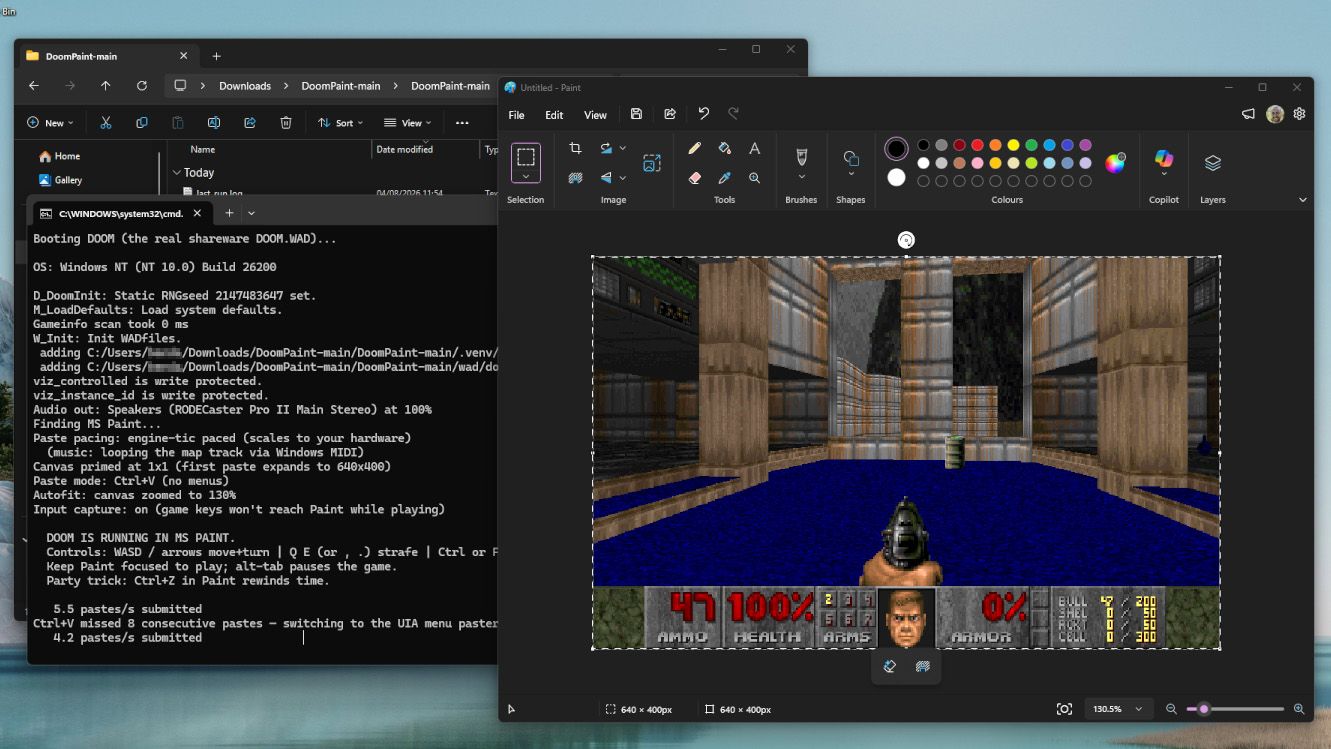This screenshot has width=1331, height=749.
Task: Open the View menu in Paint
Action: pyautogui.click(x=595, y=115)
